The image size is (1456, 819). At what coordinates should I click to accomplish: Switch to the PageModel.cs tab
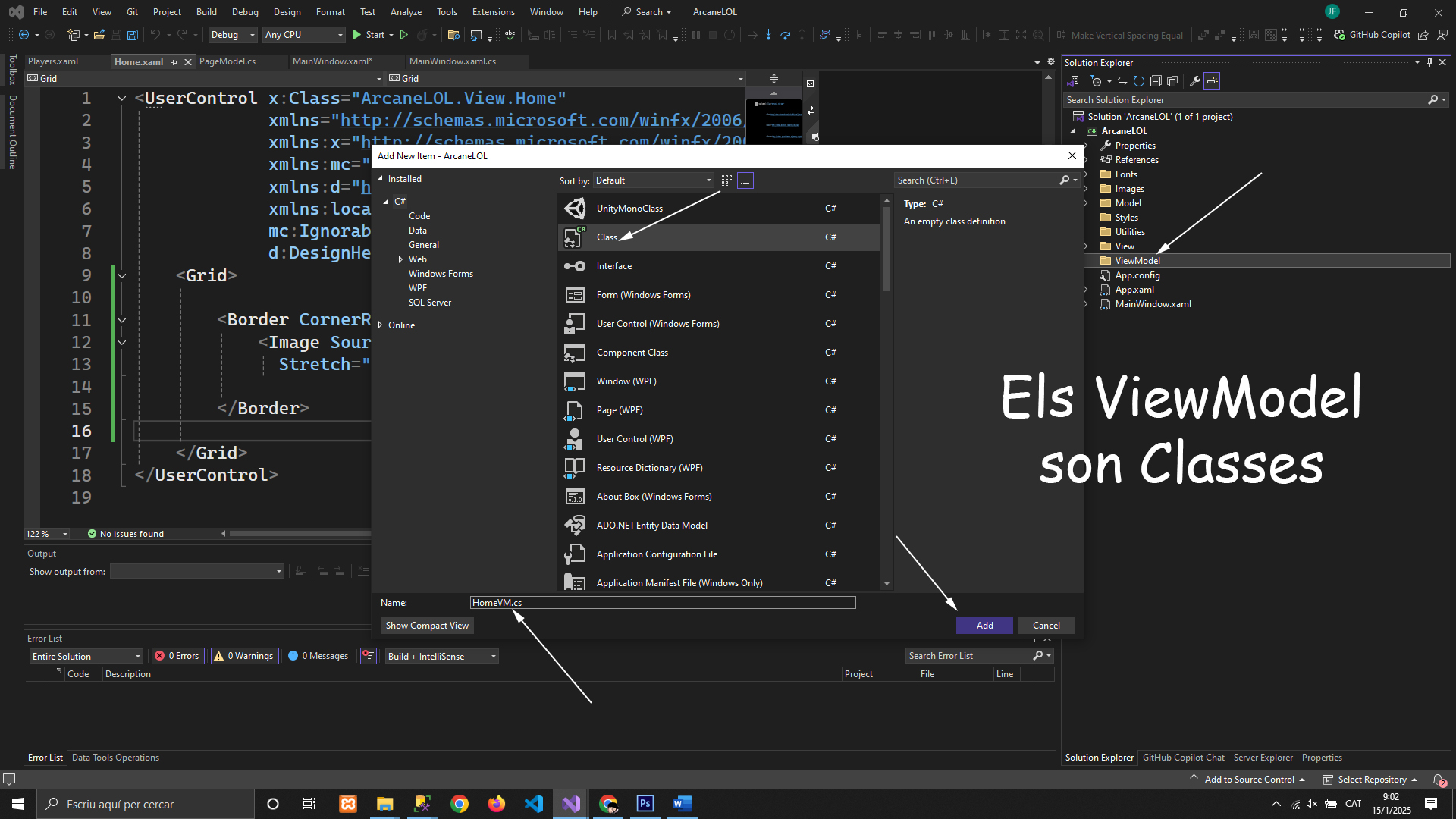tap(227, 61)
